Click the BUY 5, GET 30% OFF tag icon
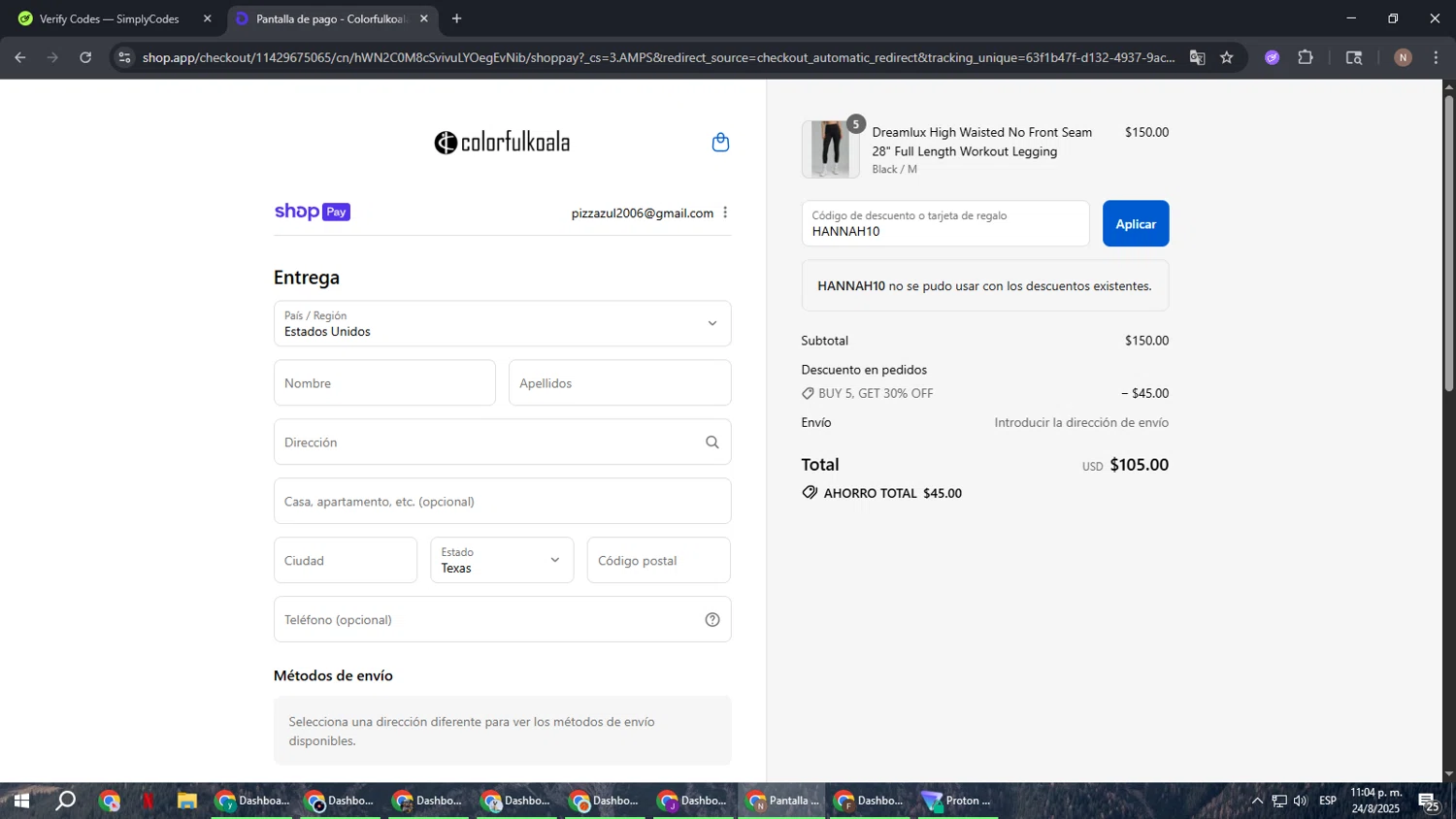The width and height of the screenshot is (1456, 819). (x=808, y=394)
